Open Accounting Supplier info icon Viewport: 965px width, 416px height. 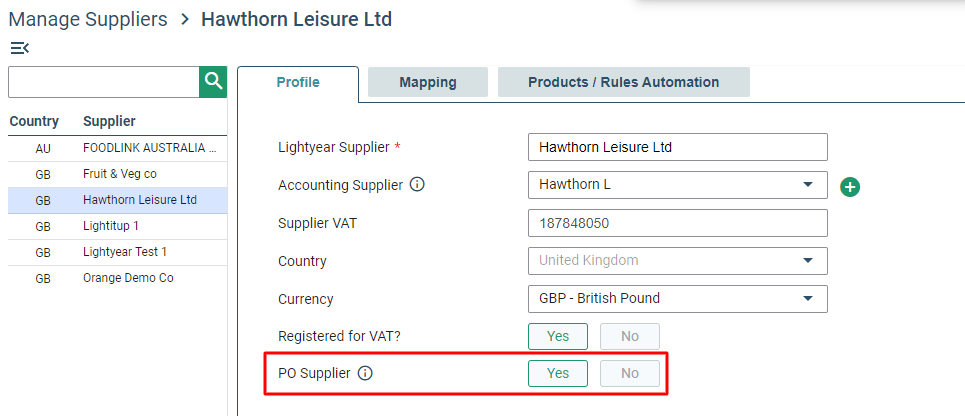417,185
